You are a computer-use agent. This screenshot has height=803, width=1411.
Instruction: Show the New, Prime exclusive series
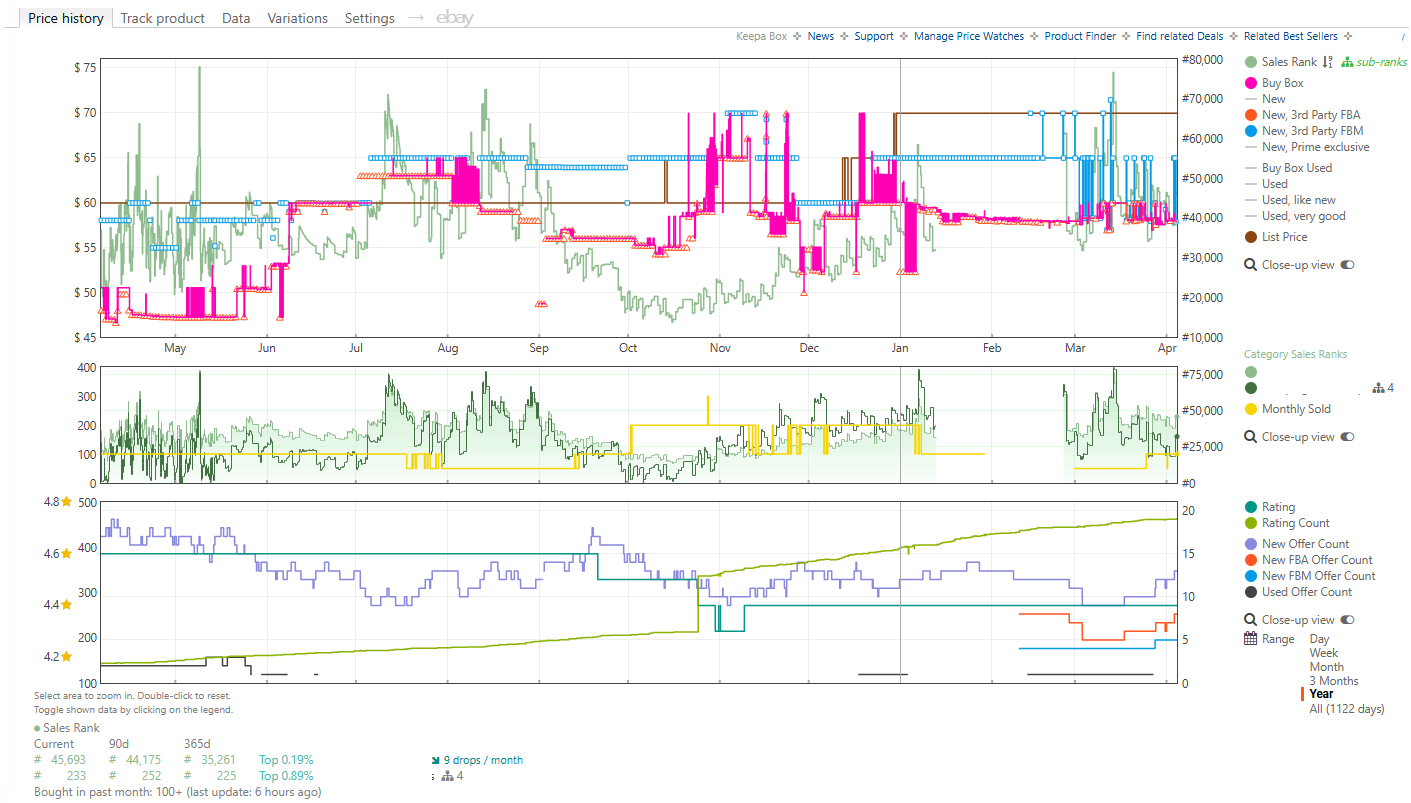point(1307,147)
